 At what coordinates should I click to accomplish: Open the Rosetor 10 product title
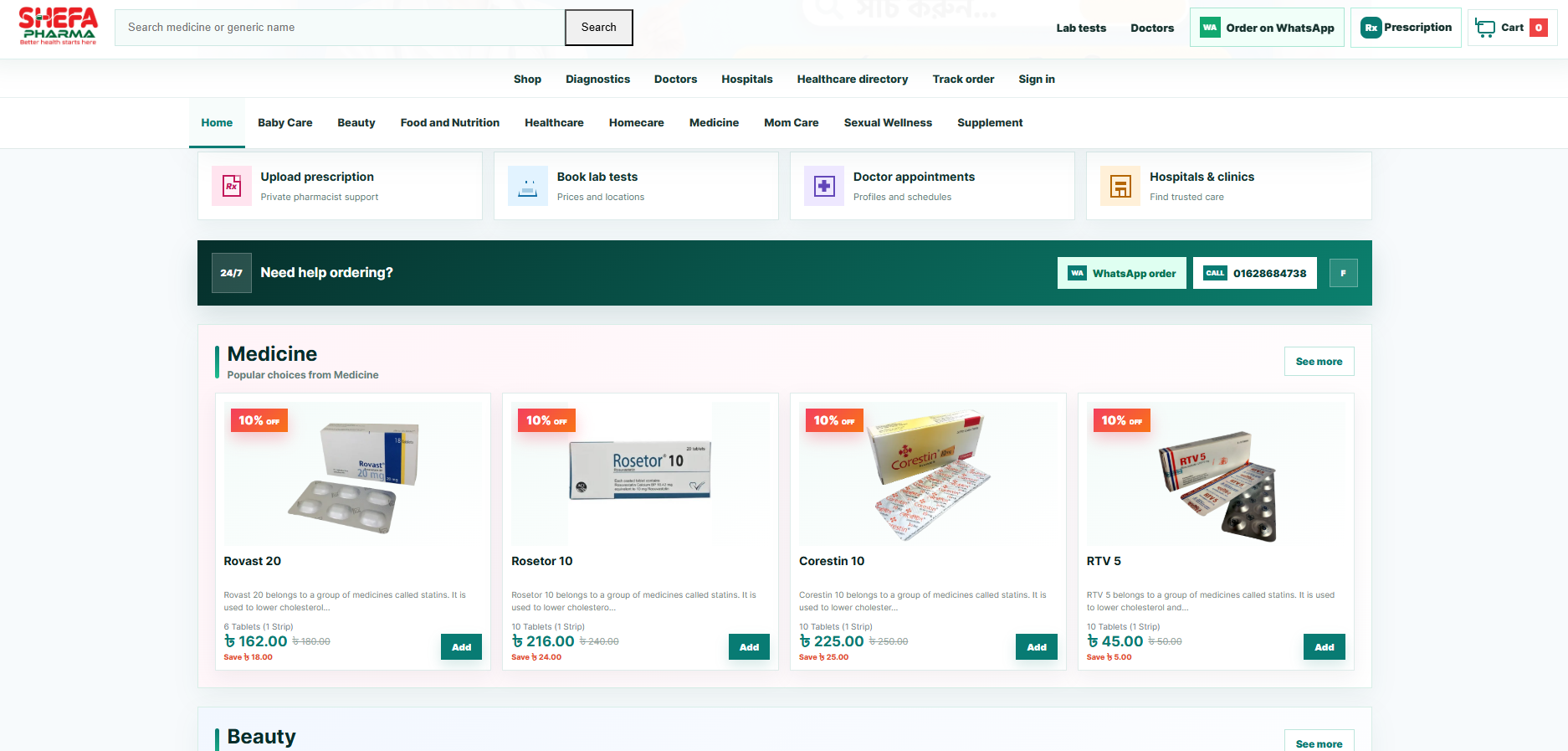click(x=542, y=561)
